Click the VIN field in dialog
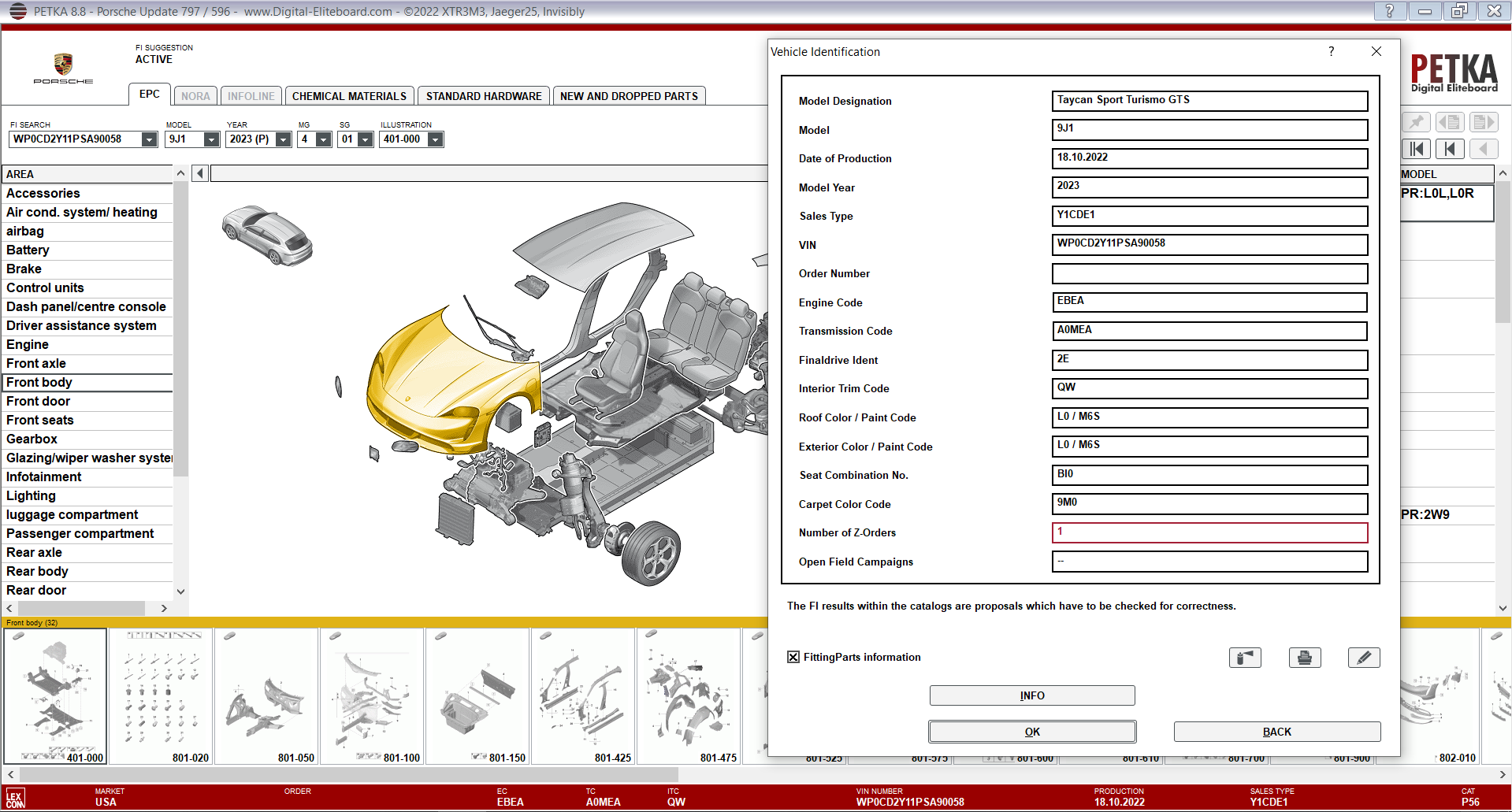Image resolution: width=1512 pixels, height=812 pixels. pos(1209,245)
